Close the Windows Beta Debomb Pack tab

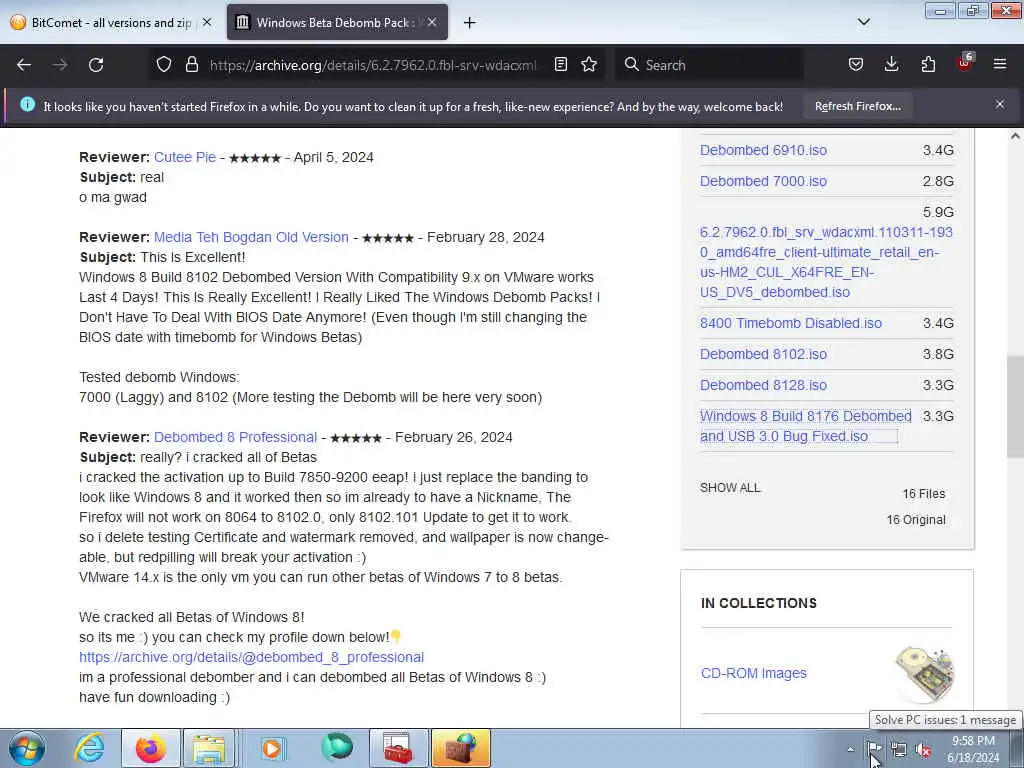coord(432,22)
